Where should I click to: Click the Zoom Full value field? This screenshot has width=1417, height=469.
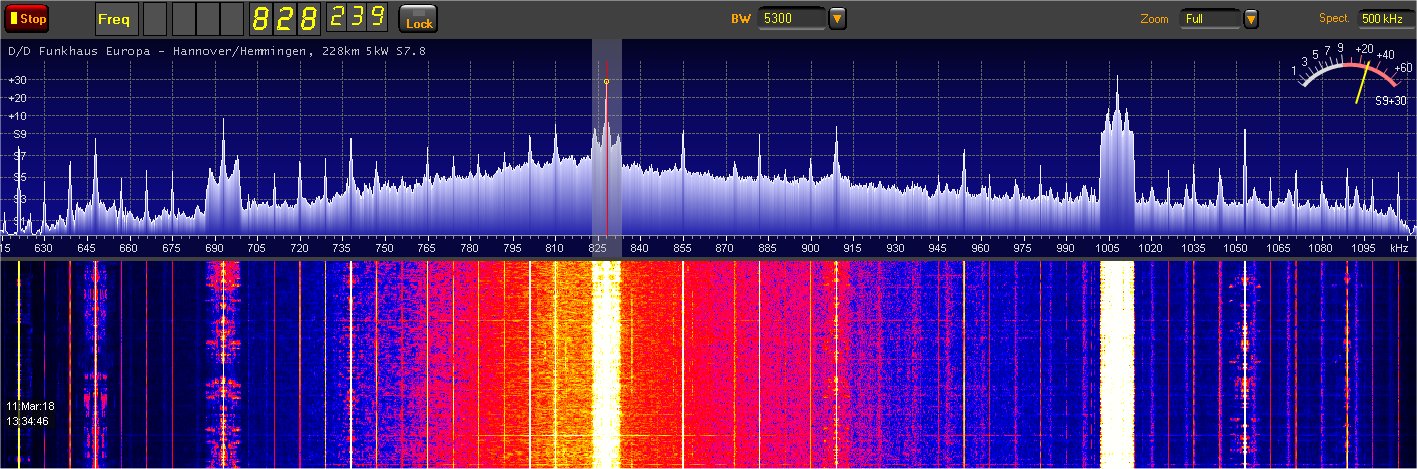pyautogui.click(x=1209, y=18)
